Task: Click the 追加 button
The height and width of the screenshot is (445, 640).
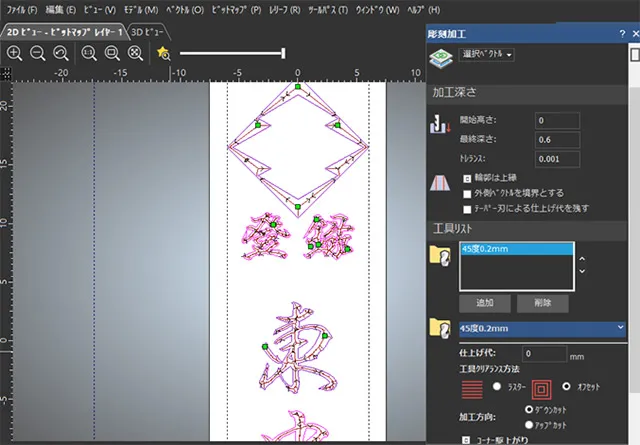Action: tap(483, 302)
